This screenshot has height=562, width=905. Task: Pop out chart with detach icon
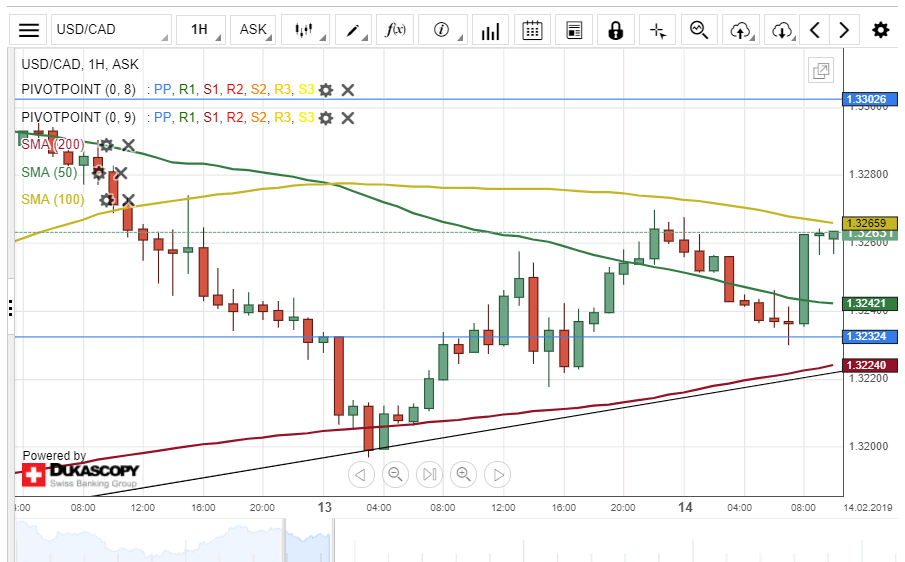[x=821, y=70]
